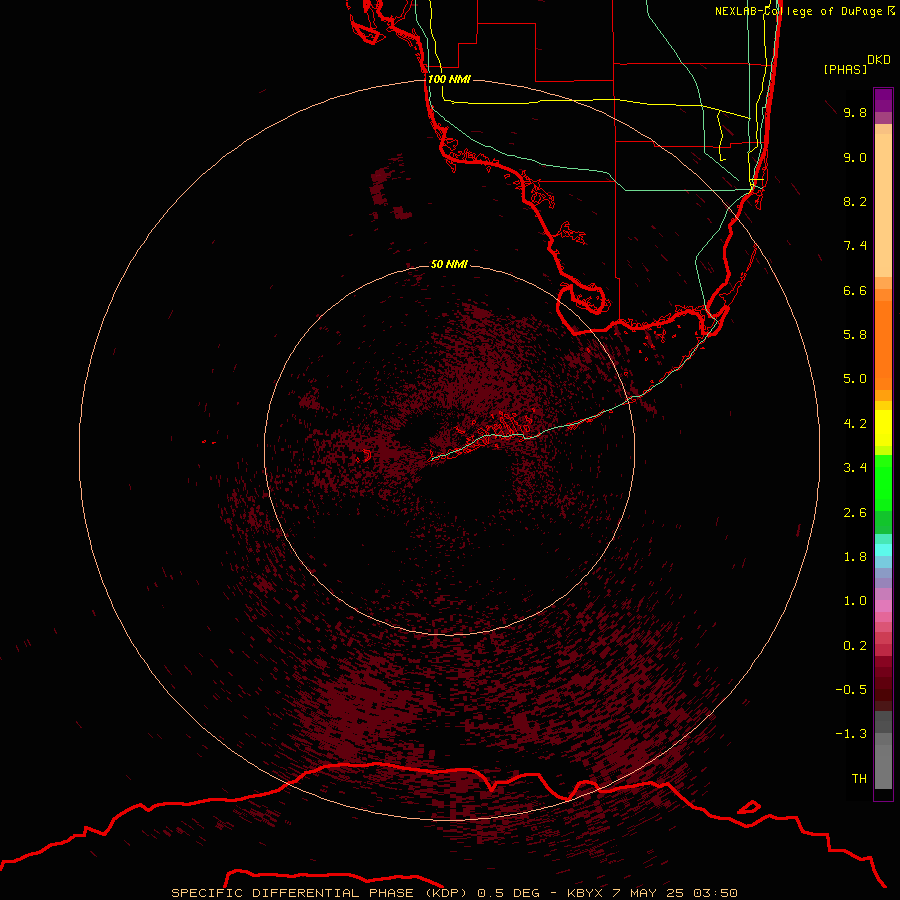
Task: Click the 7.4 legend value
Action: coord(855,246)
